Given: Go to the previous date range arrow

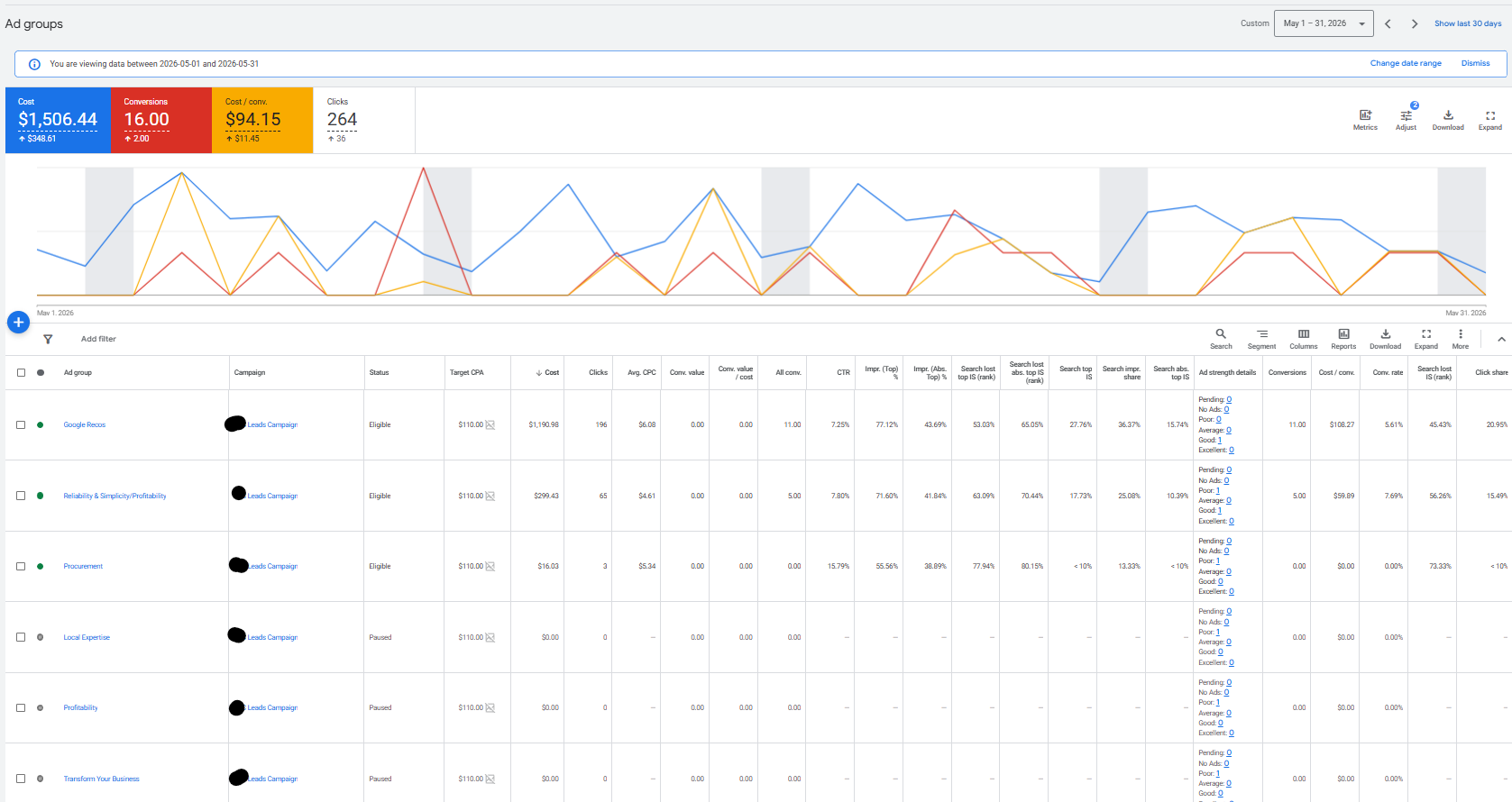Looking at the screenshot, I should tap(1388, 24).
